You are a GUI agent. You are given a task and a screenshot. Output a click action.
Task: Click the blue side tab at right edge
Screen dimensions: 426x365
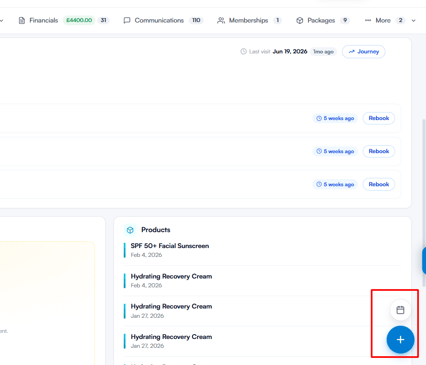pyautogui.click(x=424, y=261)
